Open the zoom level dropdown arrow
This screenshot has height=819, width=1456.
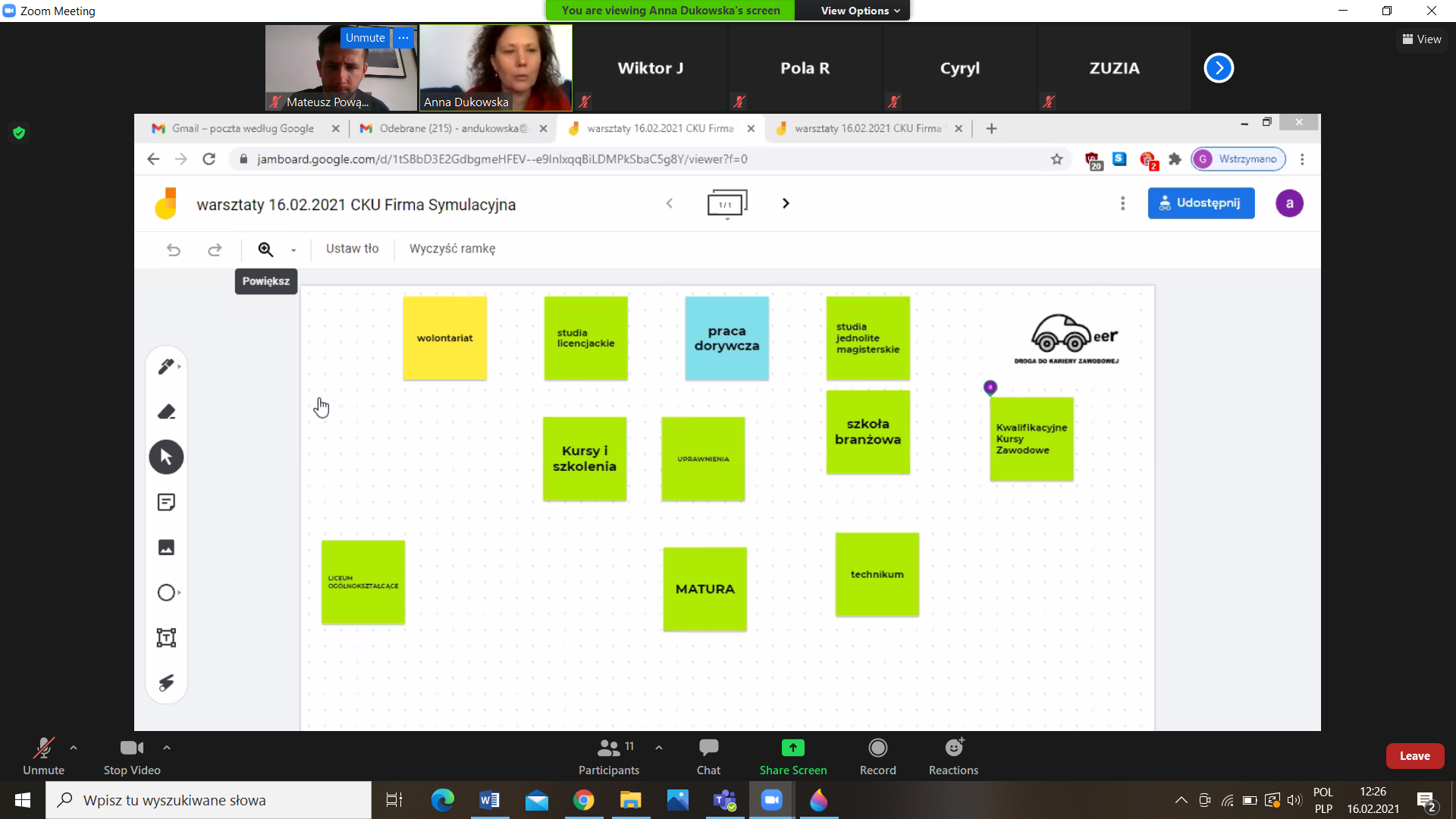point(293,250)
